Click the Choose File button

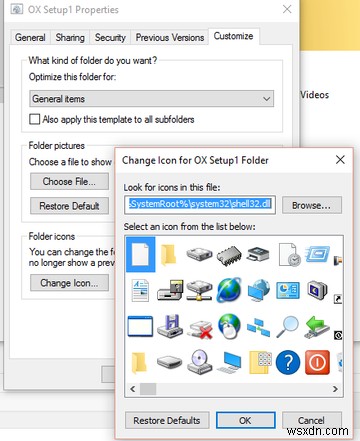click(69, 181)
